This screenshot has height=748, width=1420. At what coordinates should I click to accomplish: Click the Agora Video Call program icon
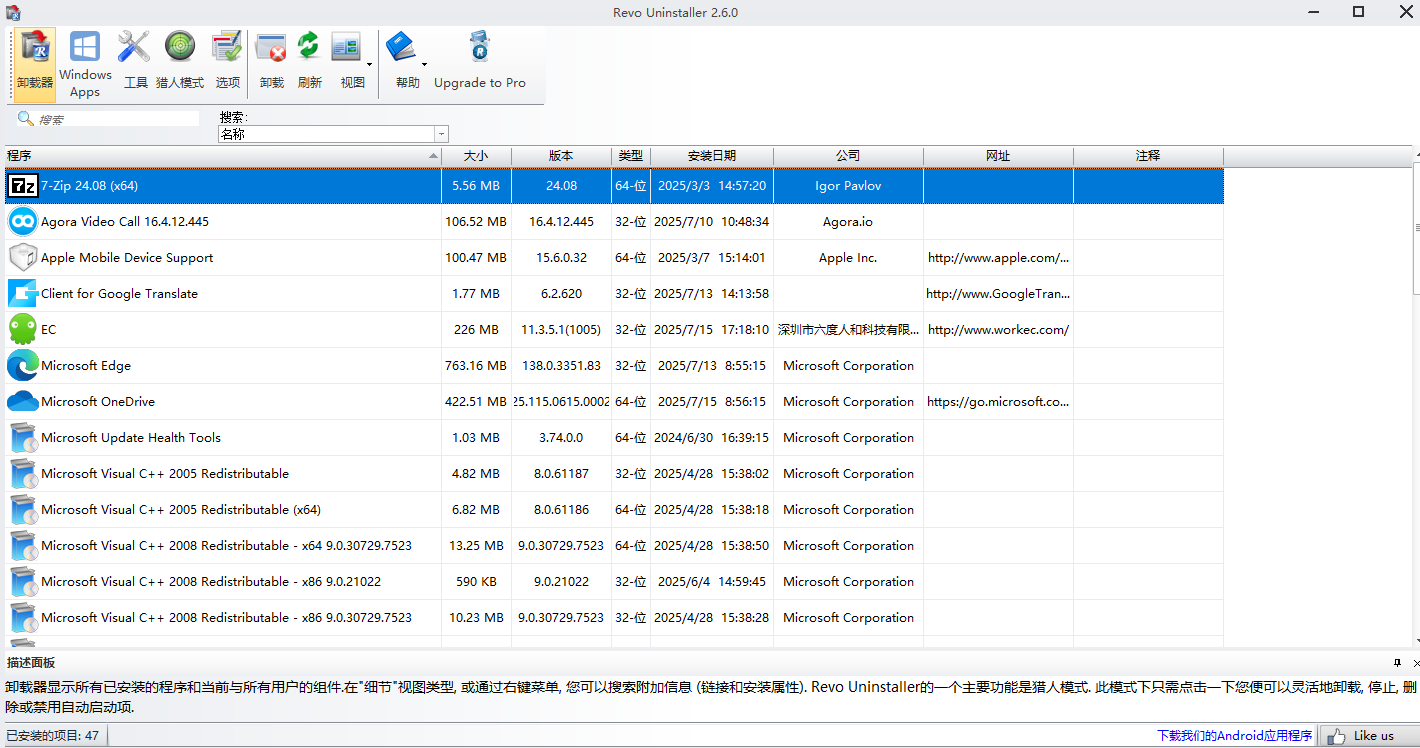(22, 222)
